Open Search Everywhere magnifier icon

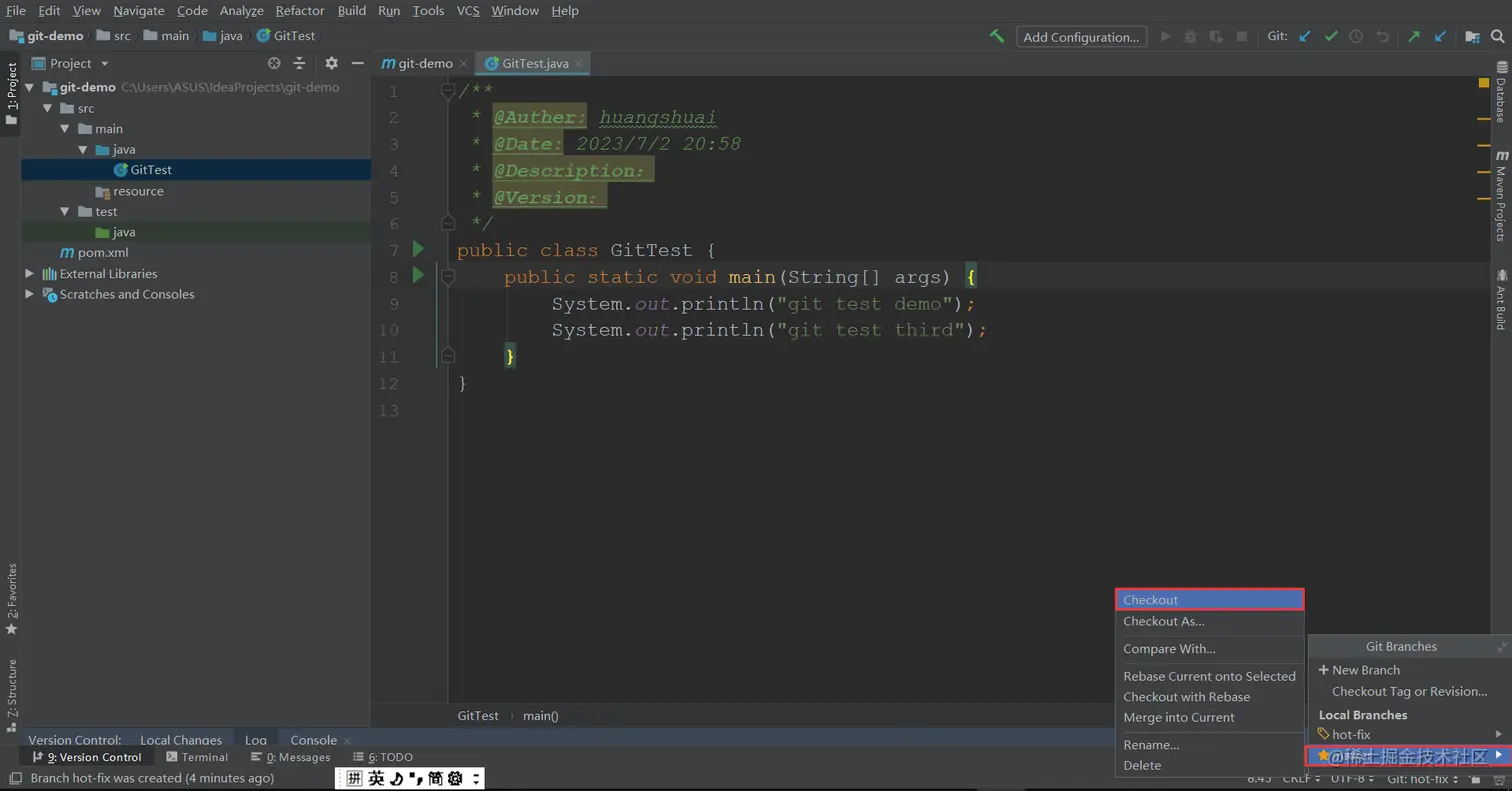coord(1499,36)
